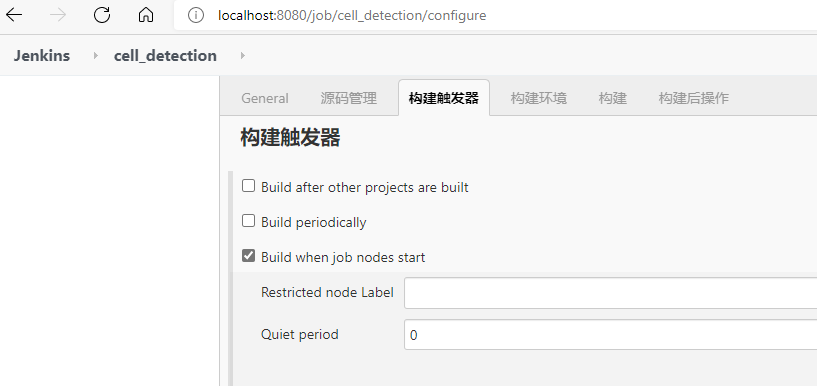View site information icon beside the URL
This screenshot has width=817, height=386.
195,16
